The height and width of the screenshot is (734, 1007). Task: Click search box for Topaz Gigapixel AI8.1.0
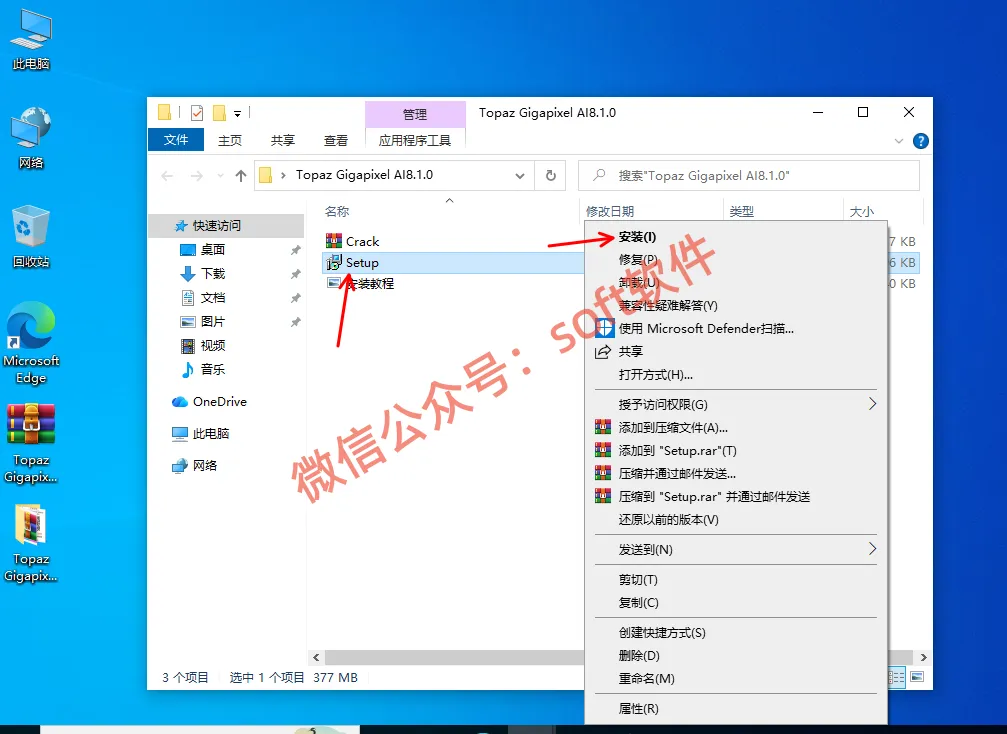749,175
